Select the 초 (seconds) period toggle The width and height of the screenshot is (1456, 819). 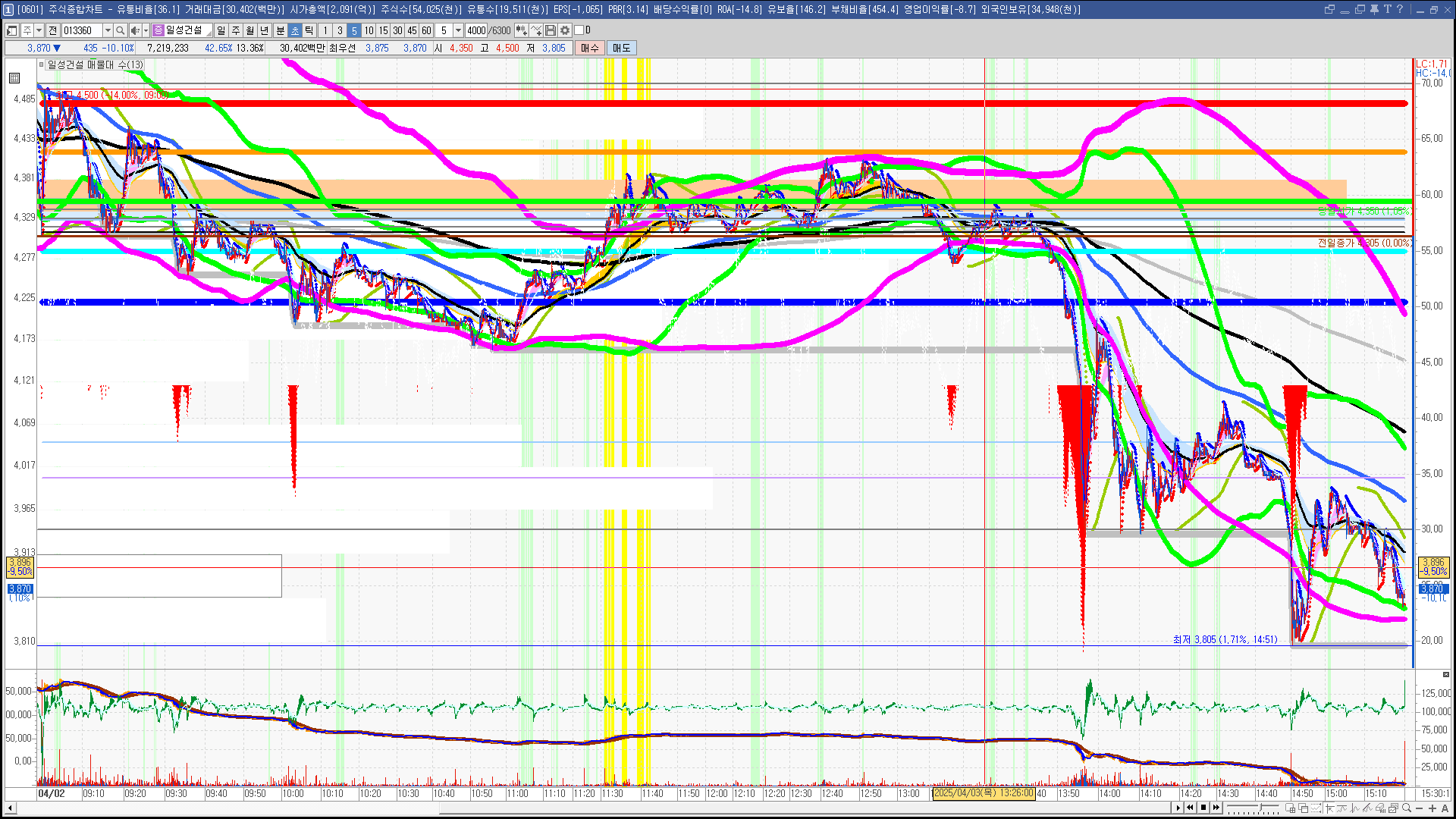(295, 30)
